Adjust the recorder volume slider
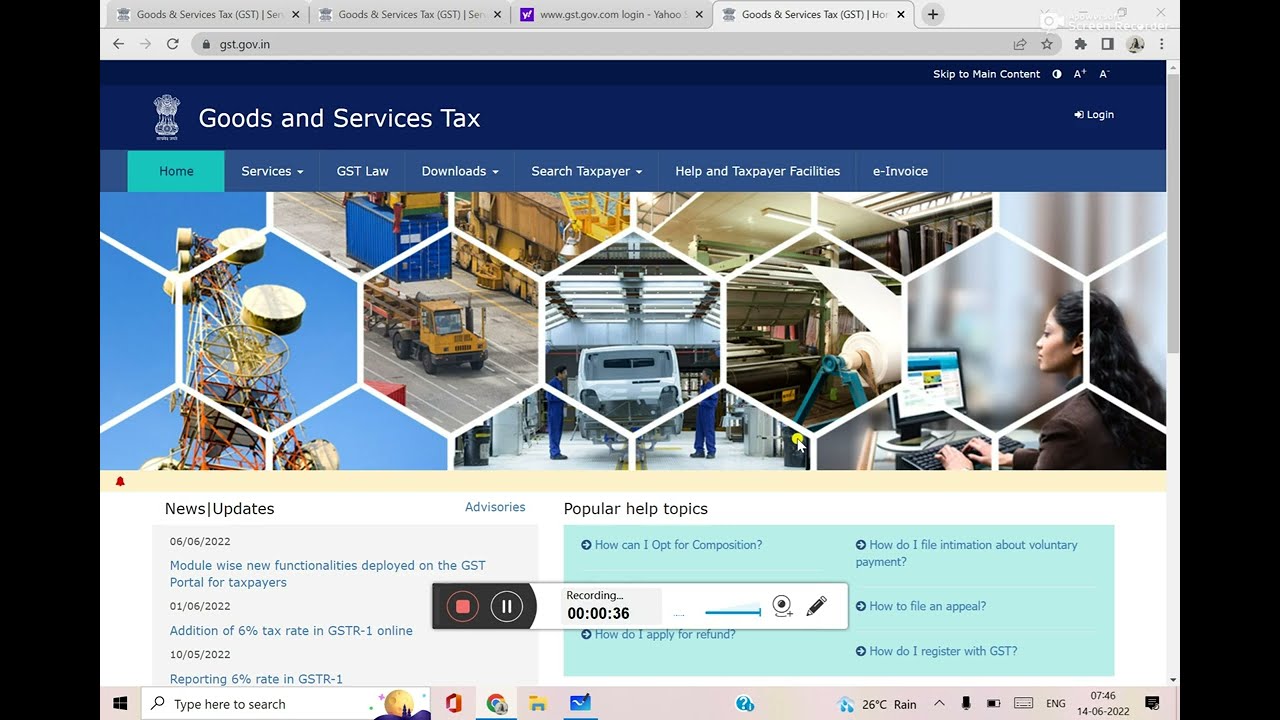 tap(732, 612)
